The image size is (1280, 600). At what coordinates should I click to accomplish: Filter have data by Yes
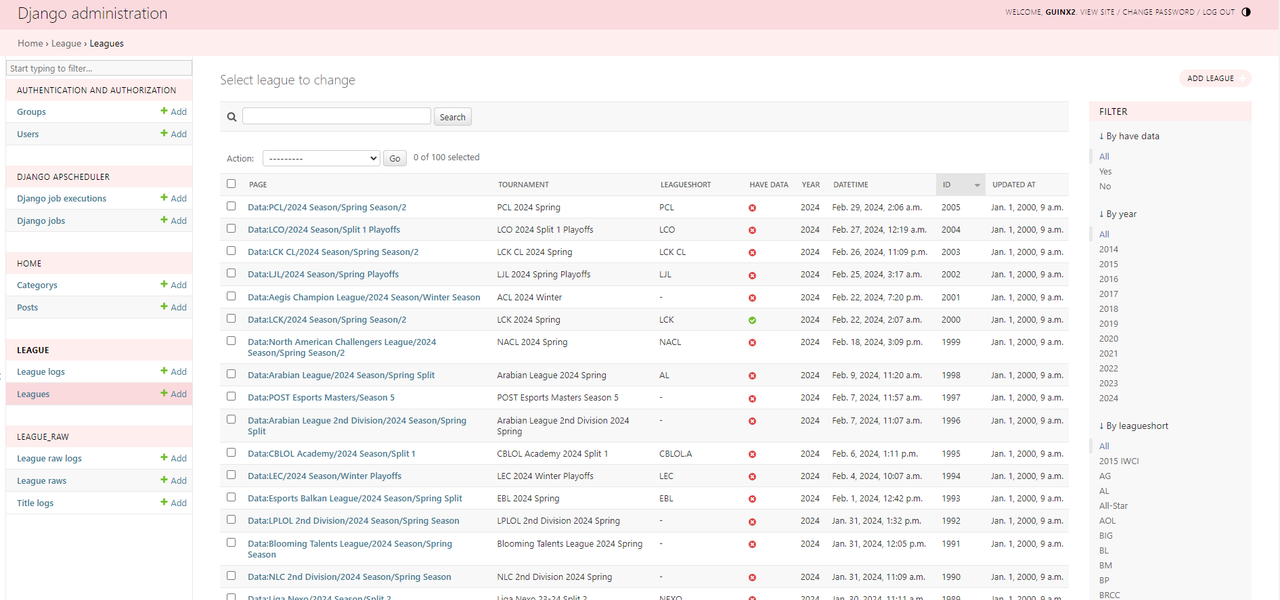point(1105,171)
